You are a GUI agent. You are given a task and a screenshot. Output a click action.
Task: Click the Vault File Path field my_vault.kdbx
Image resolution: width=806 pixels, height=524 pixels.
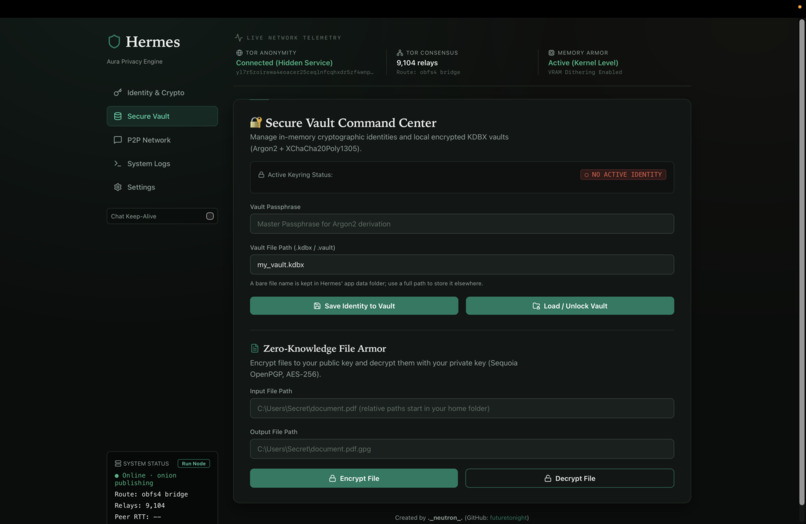pos(462,264)
